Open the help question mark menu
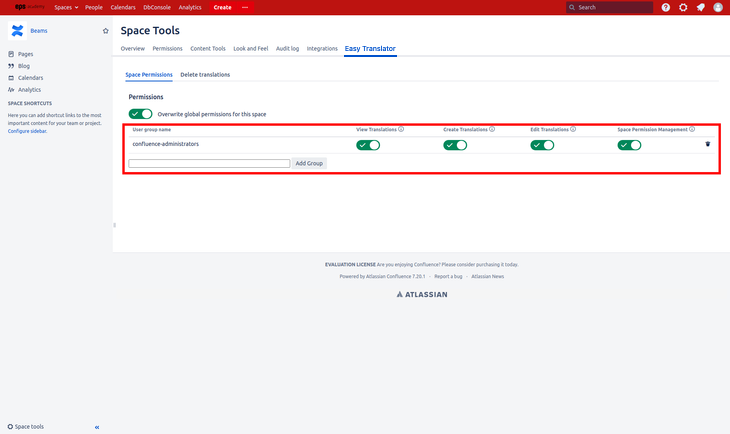The image size is (730, 434). click(666, 7)
